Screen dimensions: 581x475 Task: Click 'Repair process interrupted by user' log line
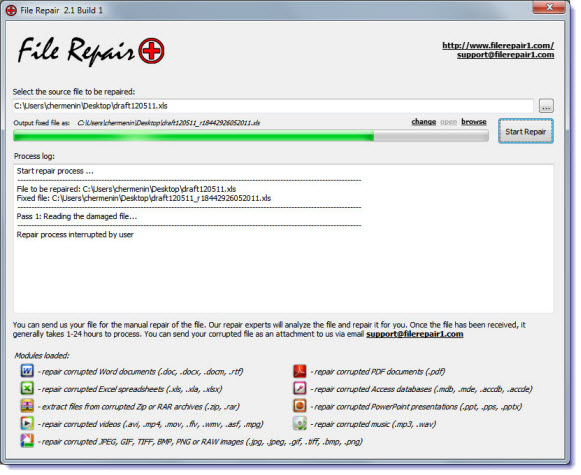click(x=75, y=235)
